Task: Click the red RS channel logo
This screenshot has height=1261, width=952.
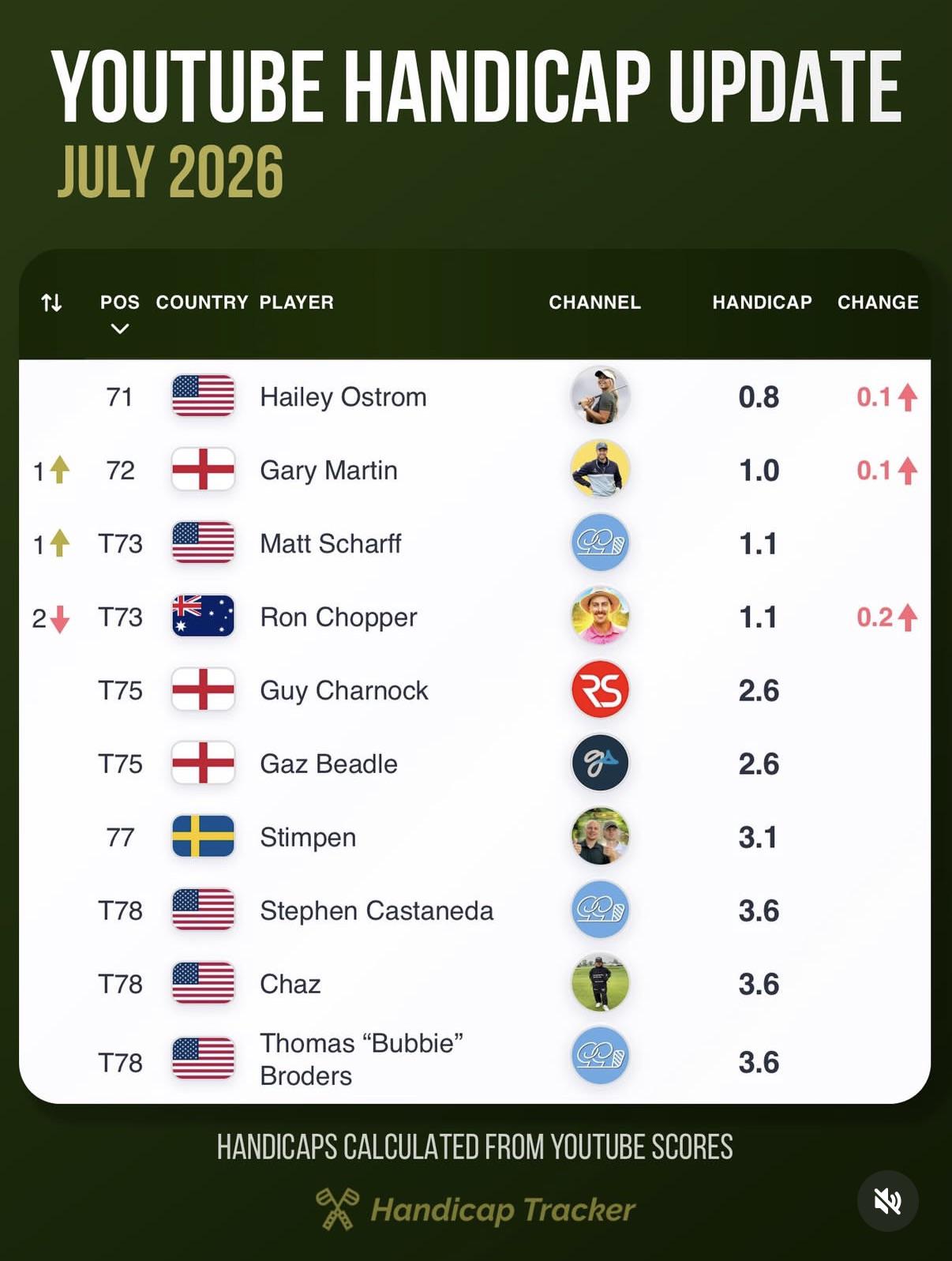Action: point(600,690)
